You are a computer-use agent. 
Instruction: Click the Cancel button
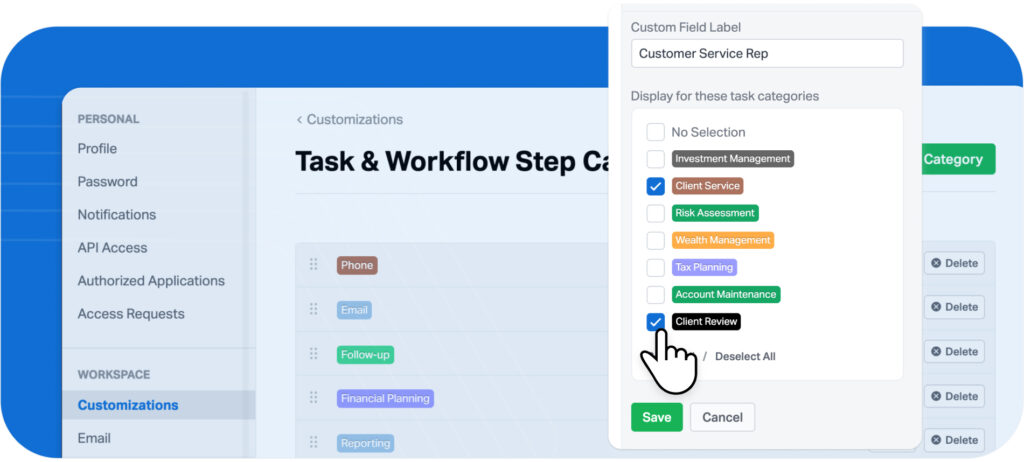(x=722, y=417)
